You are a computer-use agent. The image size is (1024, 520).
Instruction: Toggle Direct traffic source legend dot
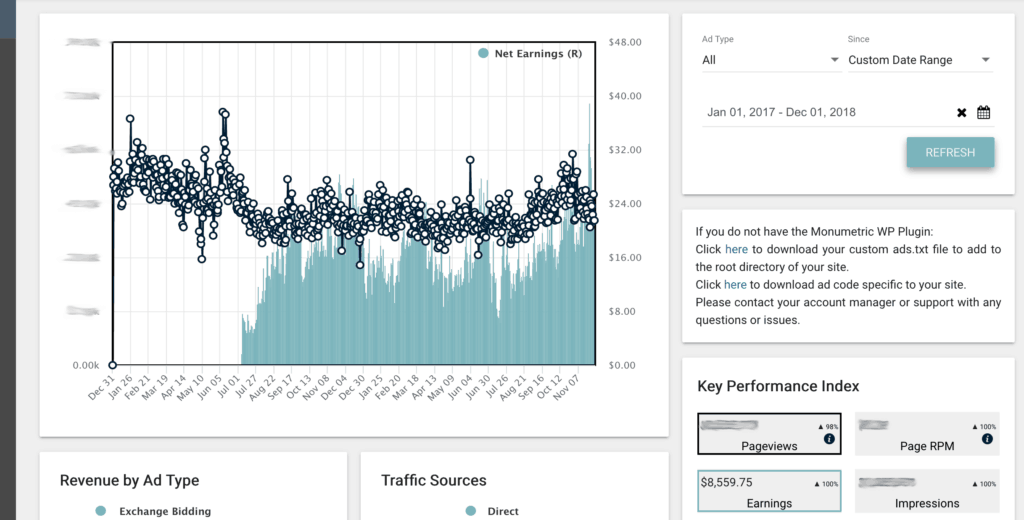click(x=471, y=511)
